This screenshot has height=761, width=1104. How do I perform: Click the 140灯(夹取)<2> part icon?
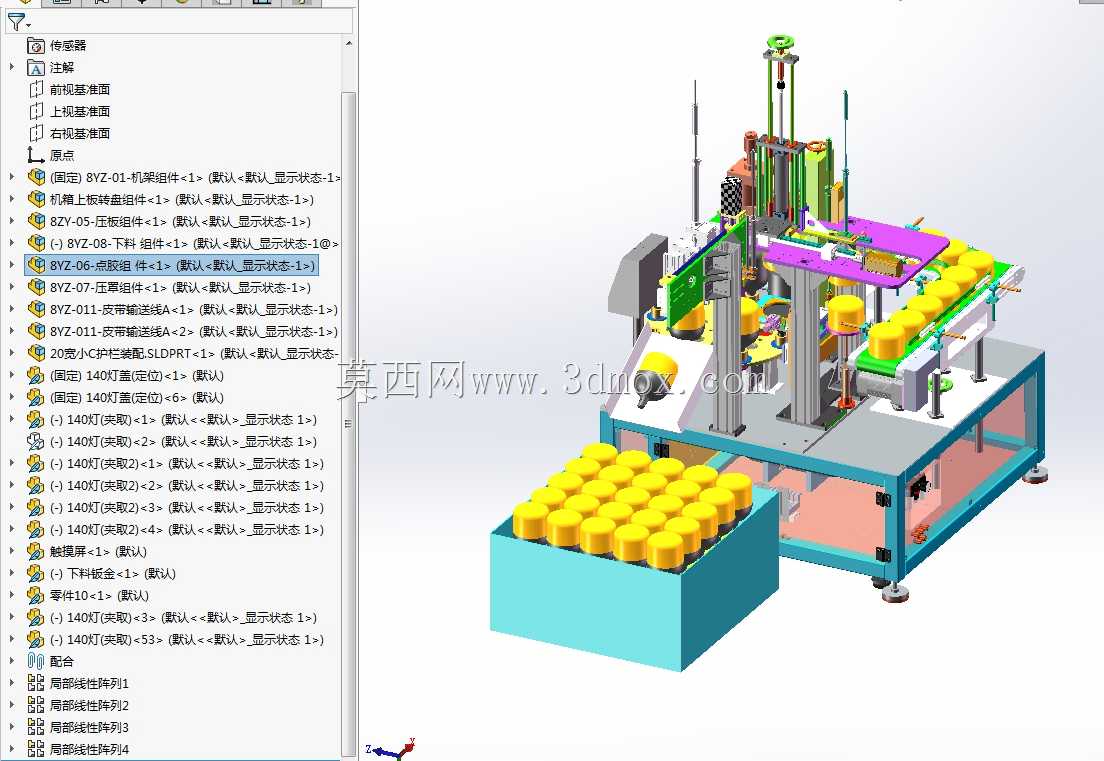pyautogui.click(x=36, y=441)
